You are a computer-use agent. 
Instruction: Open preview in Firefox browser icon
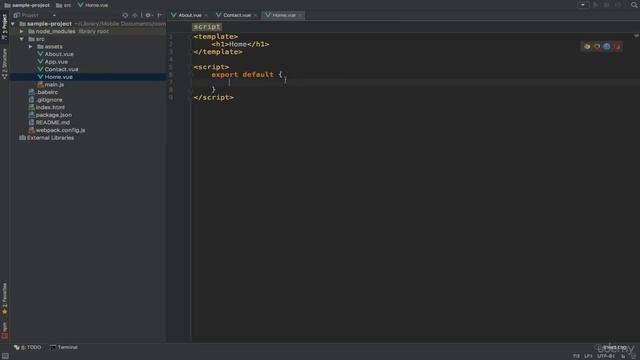click(x=597, y=47)
